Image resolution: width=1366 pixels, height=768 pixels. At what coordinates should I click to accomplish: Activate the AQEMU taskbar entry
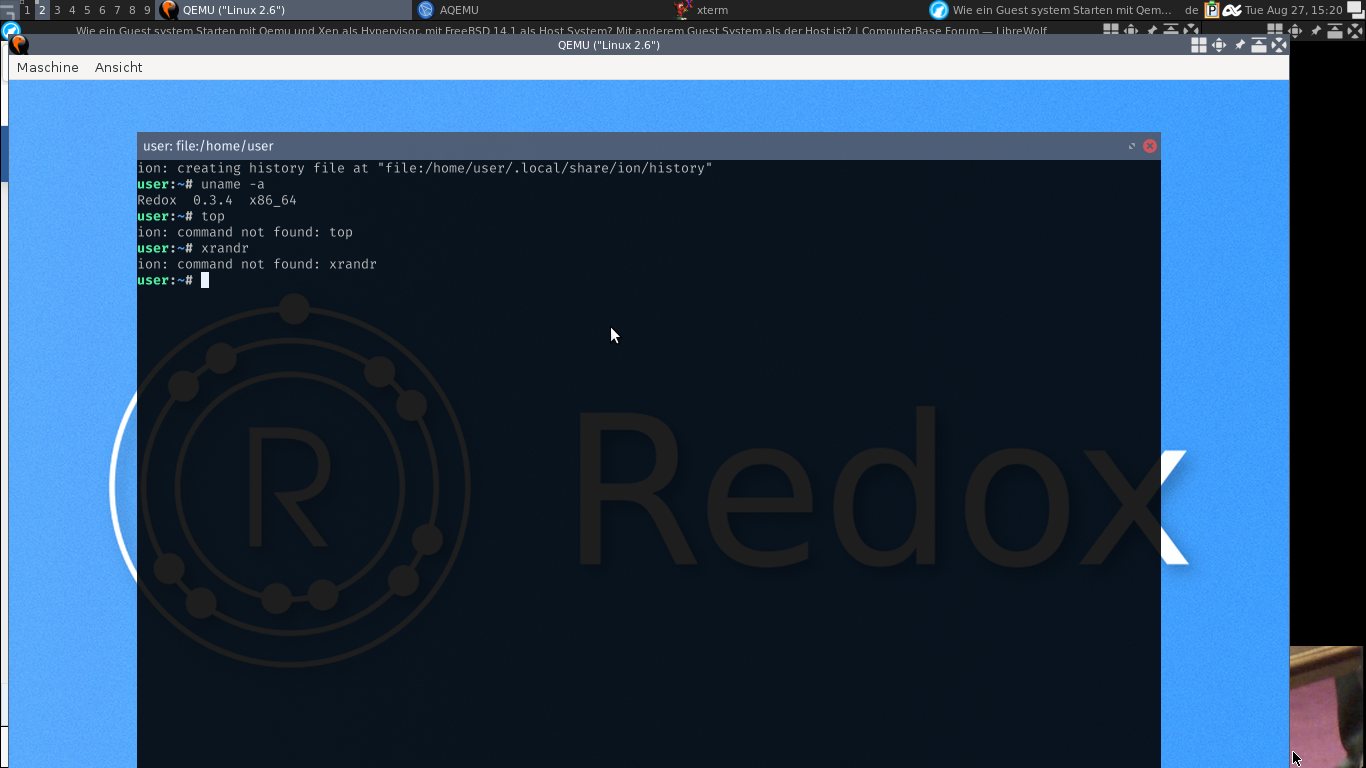coord(541,10)
